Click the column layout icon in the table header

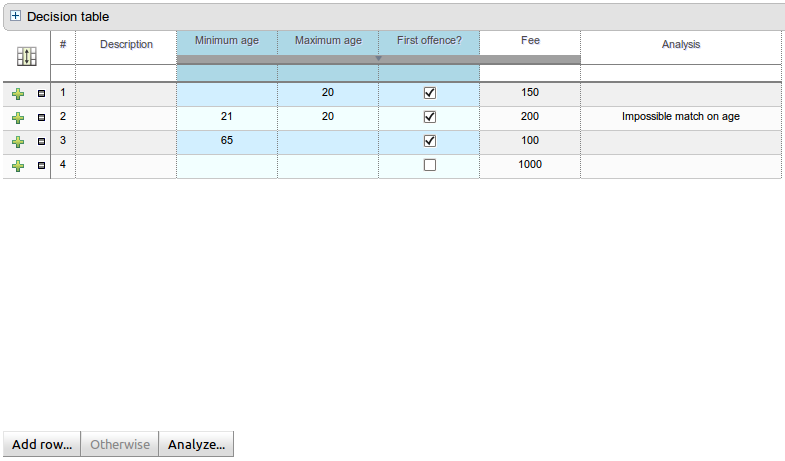click(x=27, y=58)
